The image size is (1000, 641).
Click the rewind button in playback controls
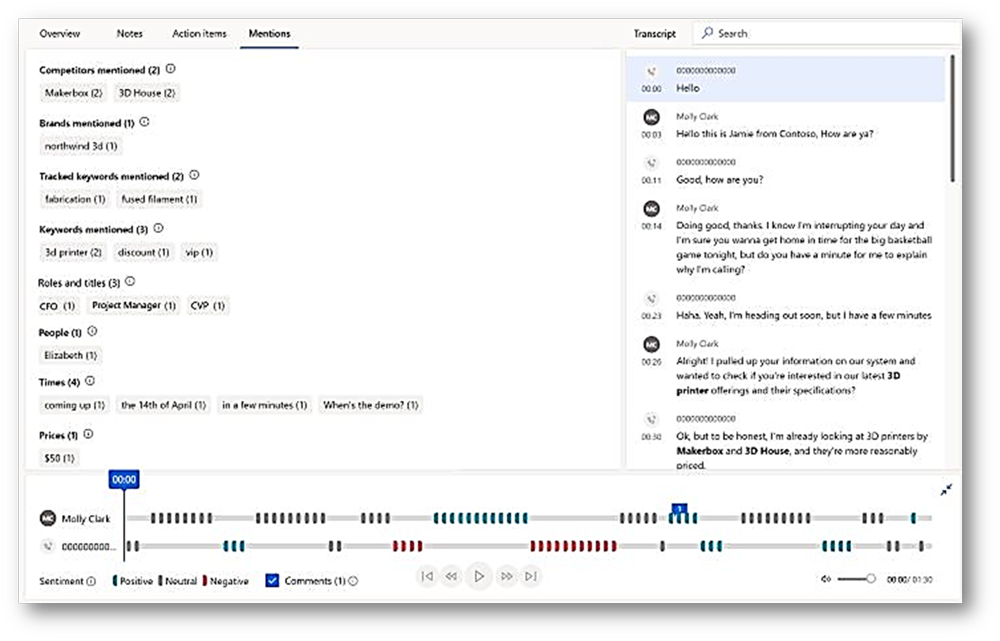pyautogui.click(x=451, y=576)
